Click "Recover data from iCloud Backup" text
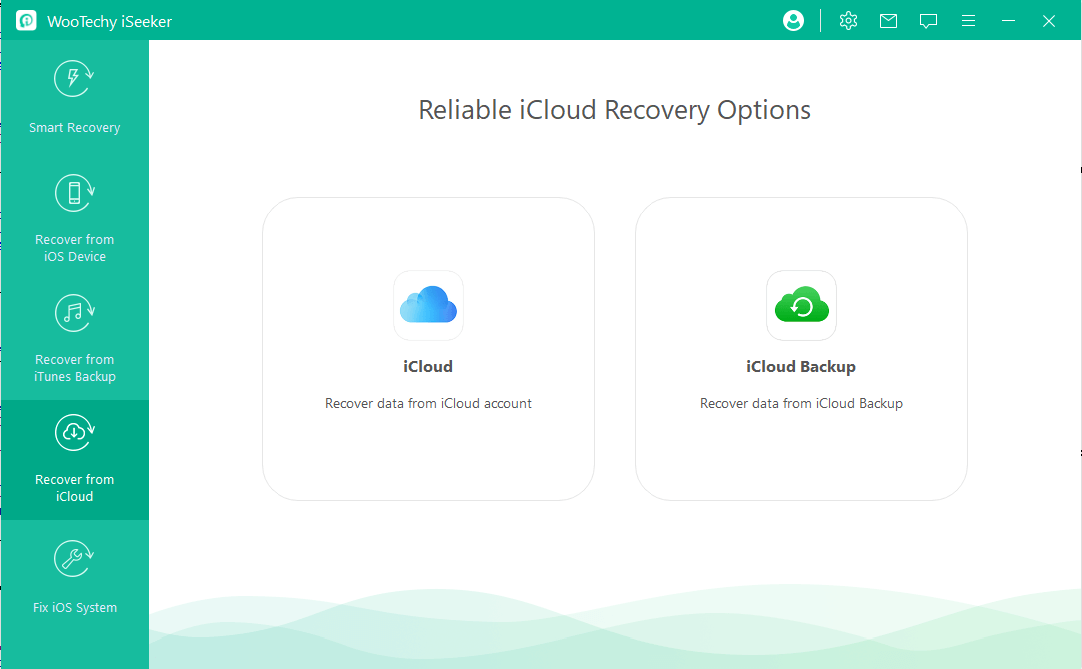This screenshot has width=1082, height=669. click(801, 404)
